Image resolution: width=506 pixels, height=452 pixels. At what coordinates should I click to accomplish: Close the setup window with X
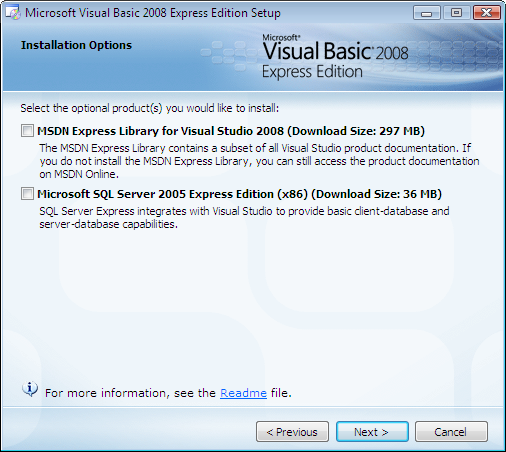pyautogui.click(x=487, y=13)
